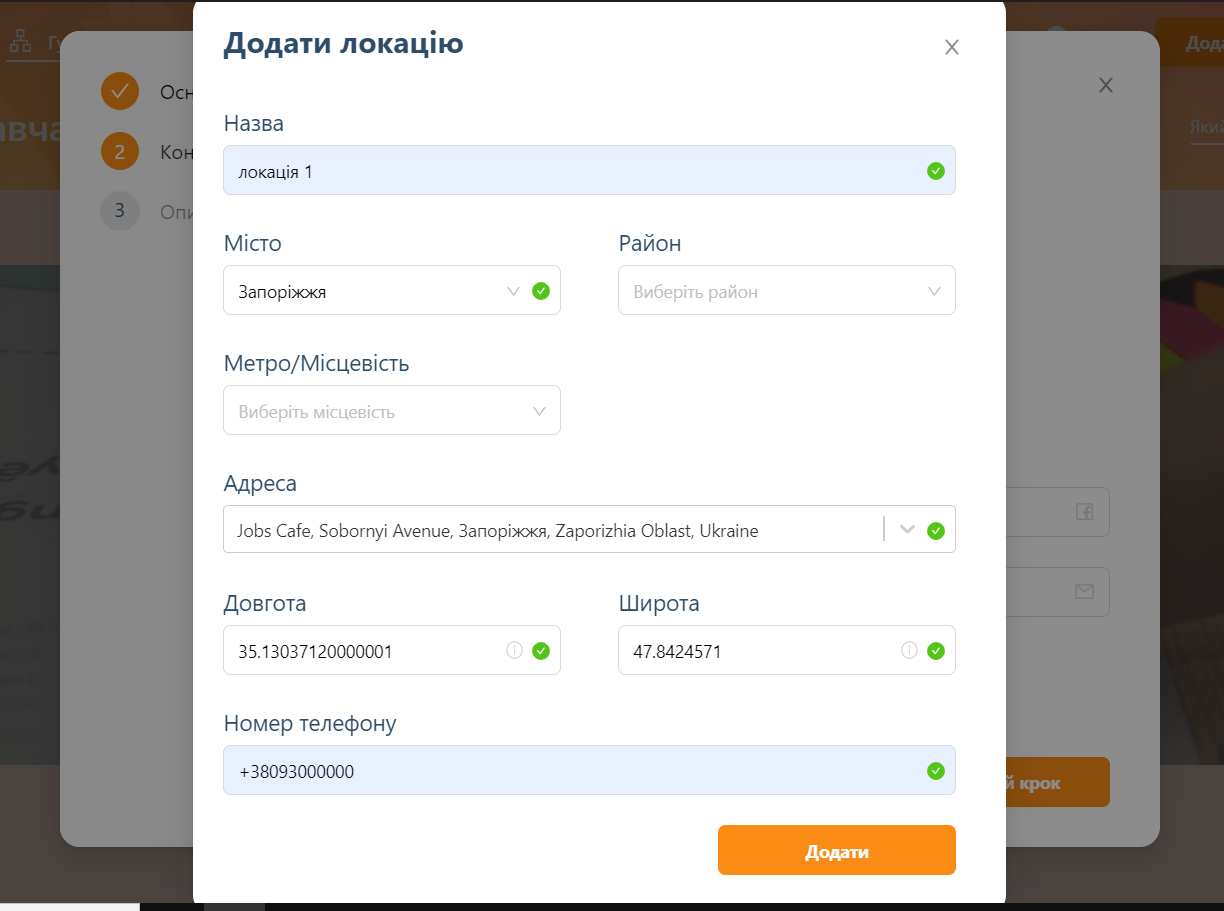
Task: Click step 2 circle in background wizard
Action: pos(120,152)
